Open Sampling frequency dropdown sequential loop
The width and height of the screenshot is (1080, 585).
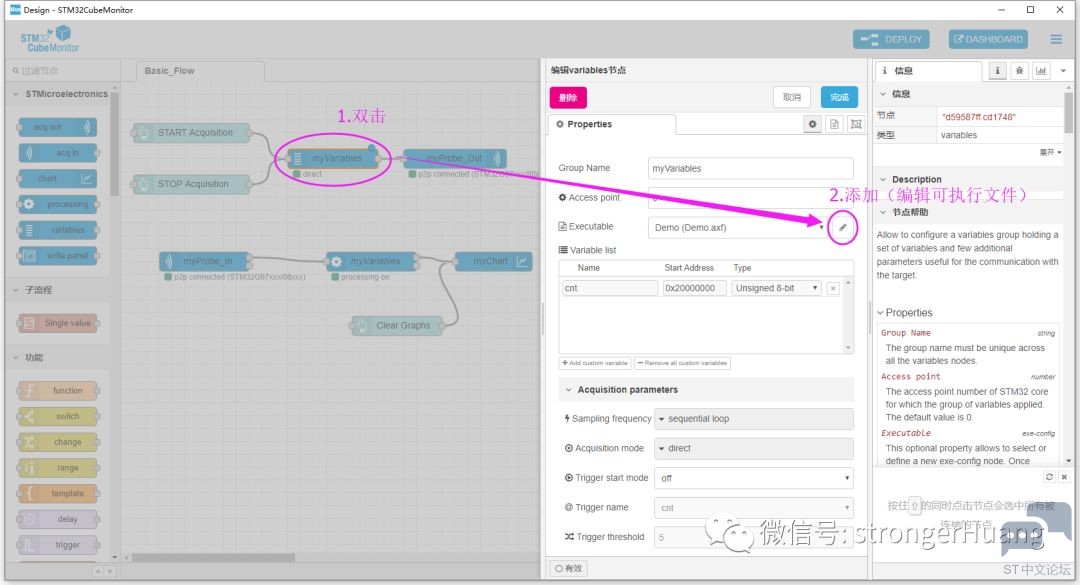pyautogui.click(x=754, y=419)
